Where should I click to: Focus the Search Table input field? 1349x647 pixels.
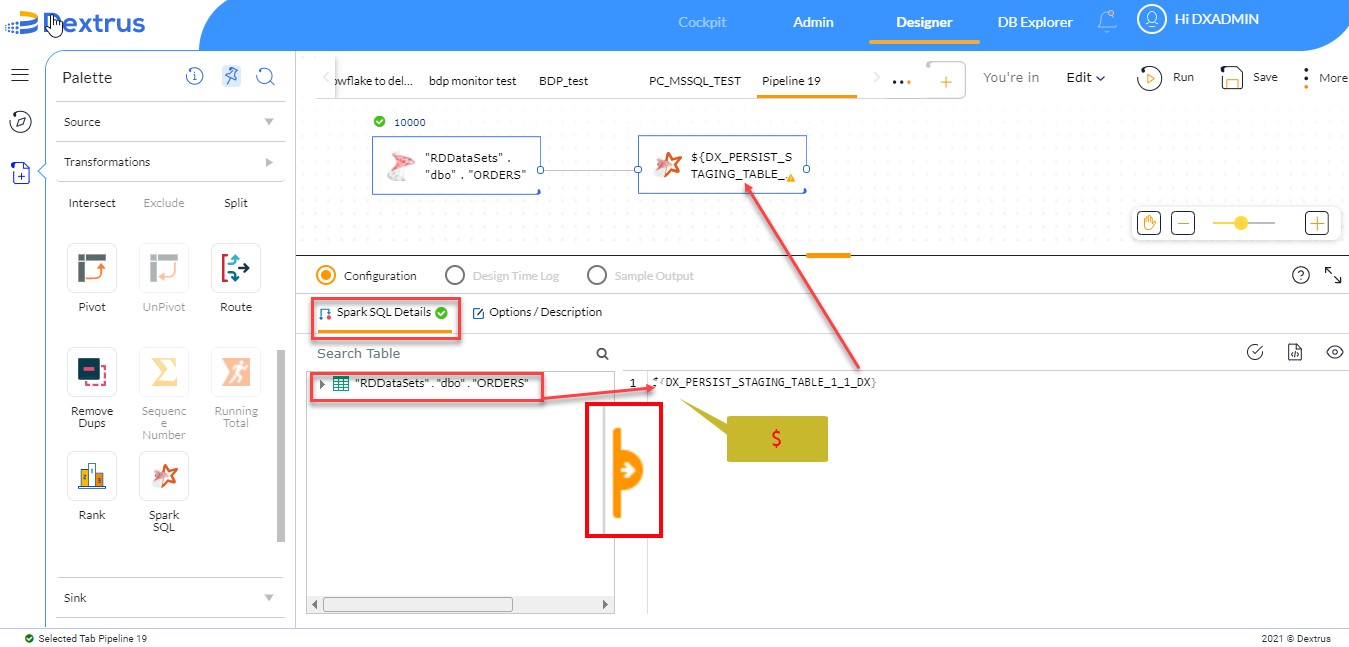[452, 353]
